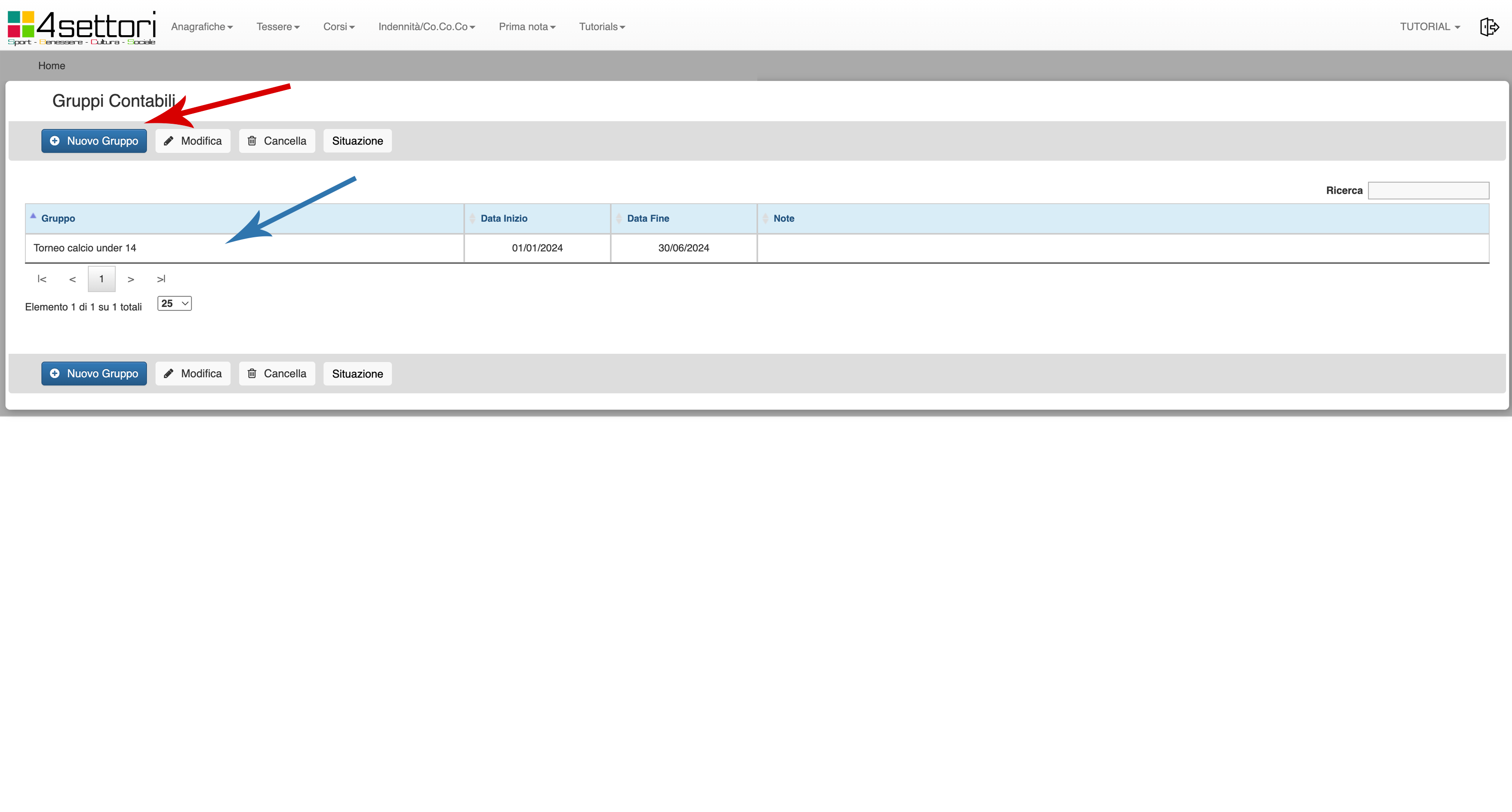1512x812 pixels.
Task: Open the rows-per-page dropdown showing 25
Action: point(174,304)
